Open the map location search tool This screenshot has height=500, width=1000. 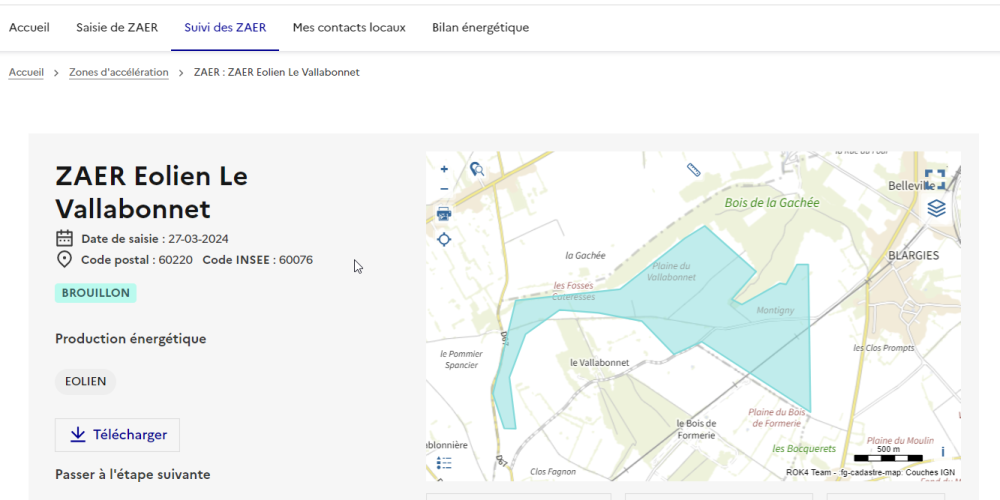477,170
